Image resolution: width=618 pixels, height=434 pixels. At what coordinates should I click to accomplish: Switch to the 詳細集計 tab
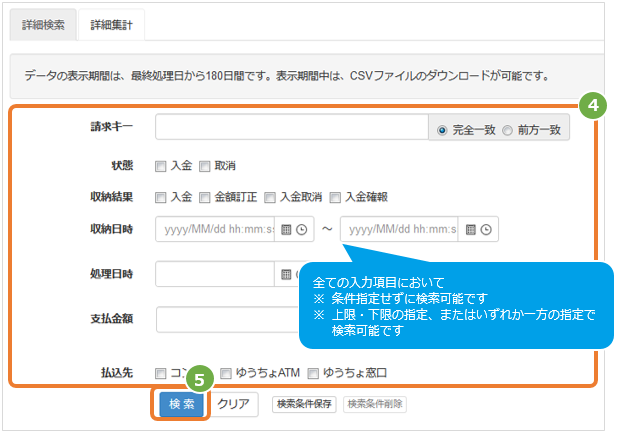[x=112, y=25]
